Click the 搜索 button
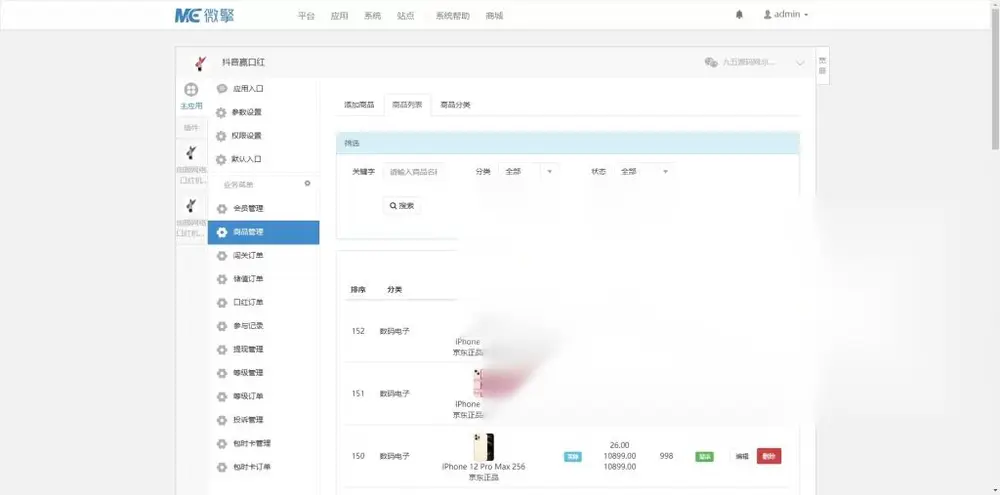 click(x=402, y=205)
